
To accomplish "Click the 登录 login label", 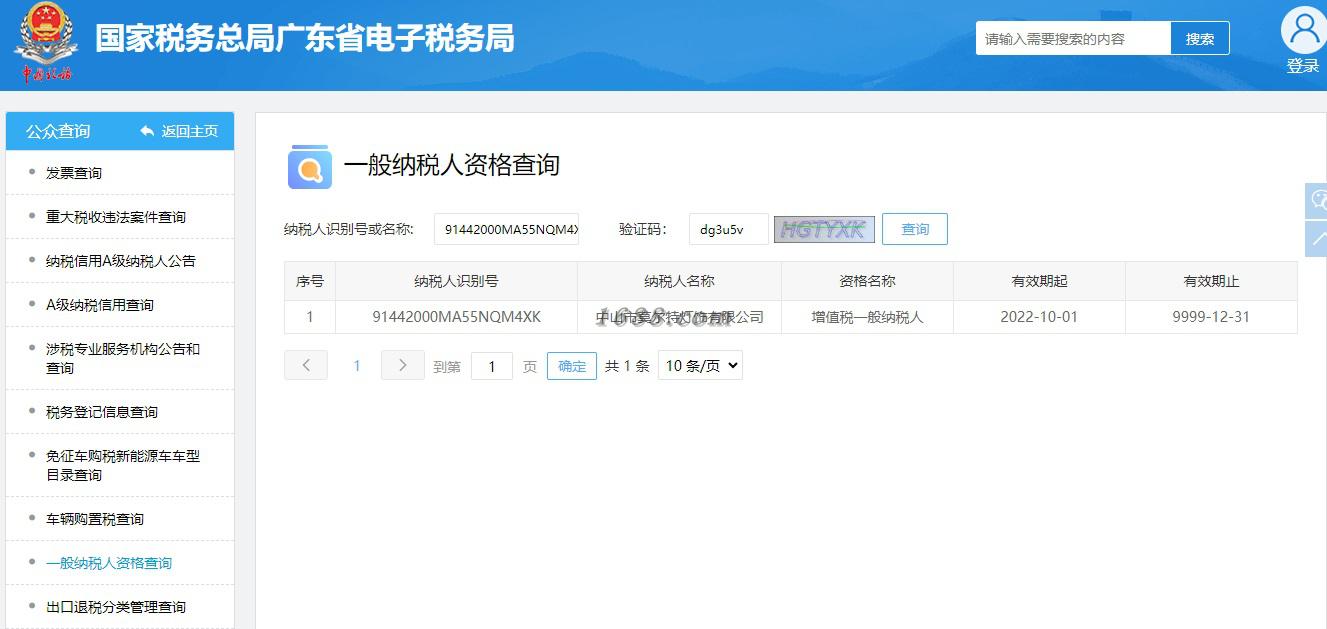I will click(x=1303, y=66).
